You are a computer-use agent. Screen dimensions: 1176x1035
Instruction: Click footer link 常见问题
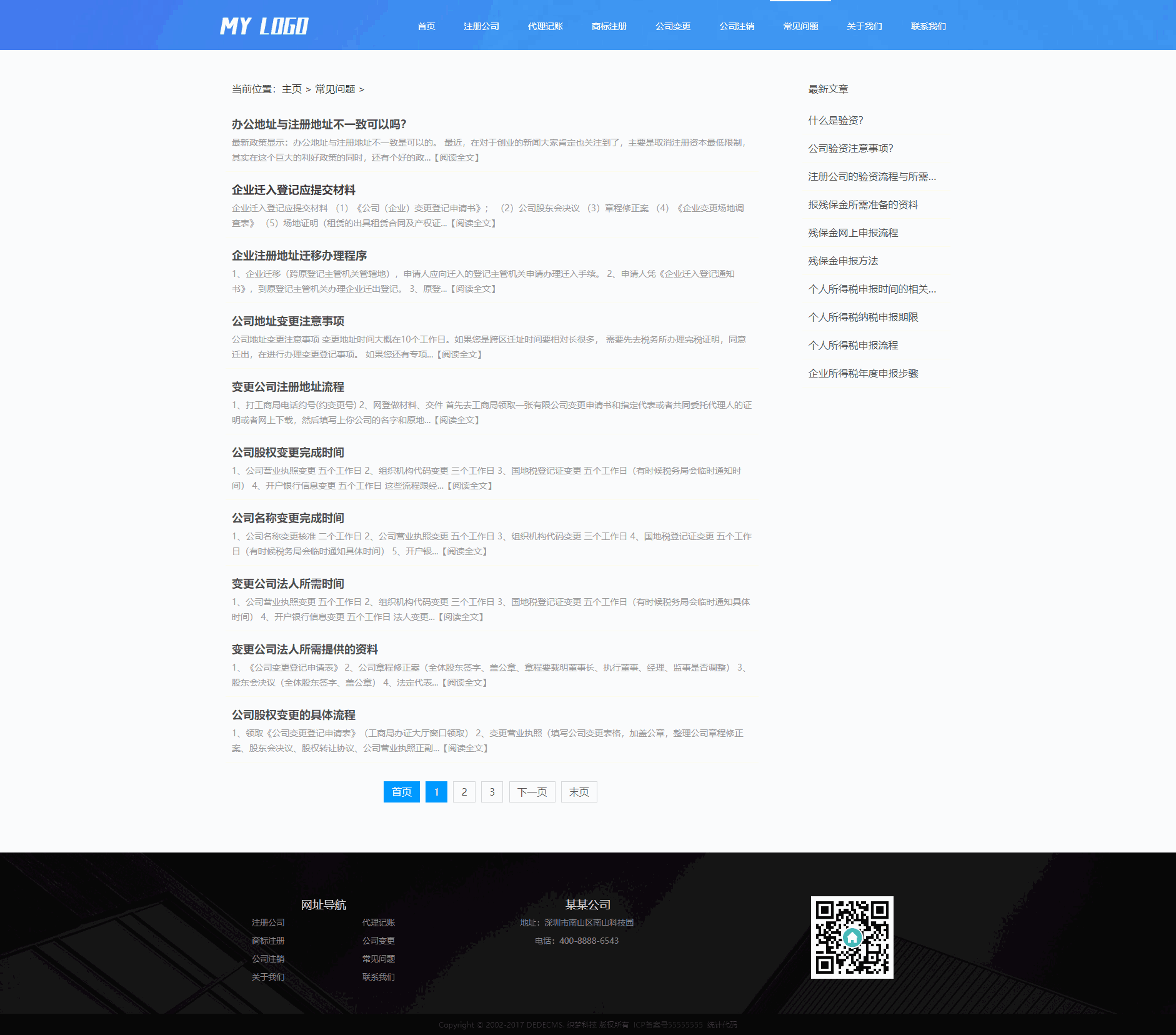tap(379, 959)
